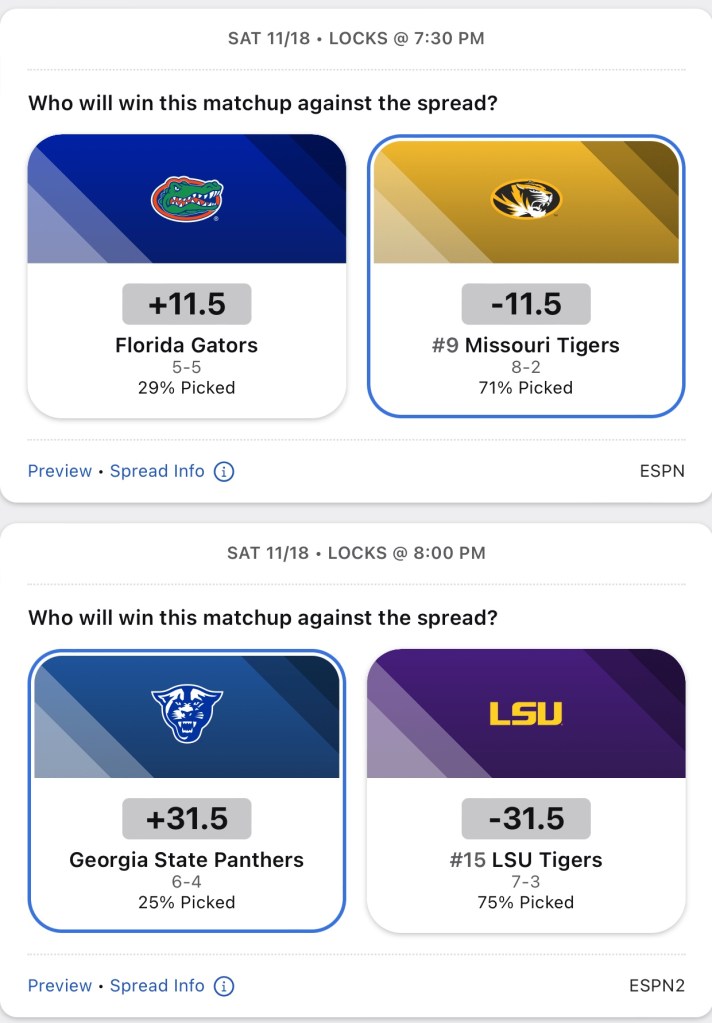Pick #15 LSU Tigers -31.5 card

point(526,860)
